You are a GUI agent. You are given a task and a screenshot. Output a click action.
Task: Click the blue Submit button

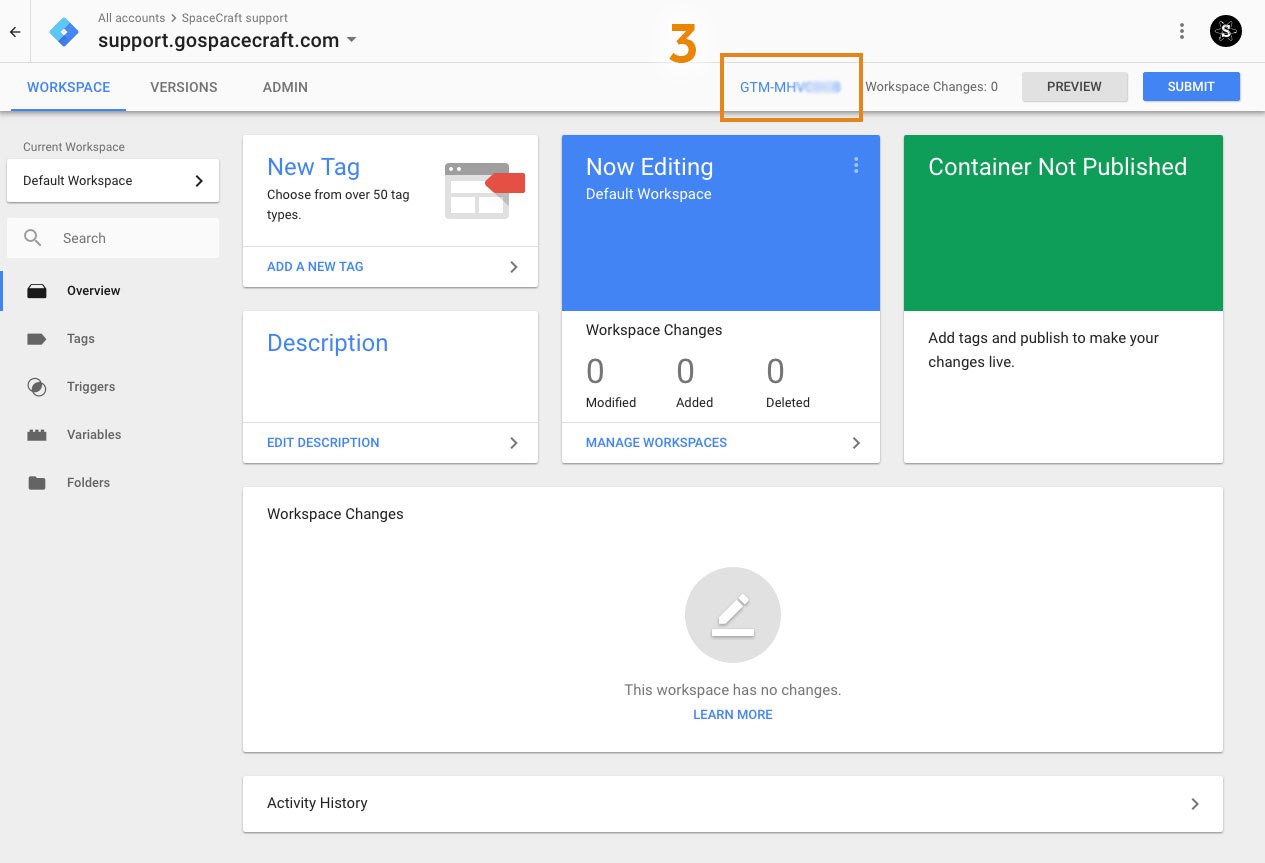pos(1191,87)
